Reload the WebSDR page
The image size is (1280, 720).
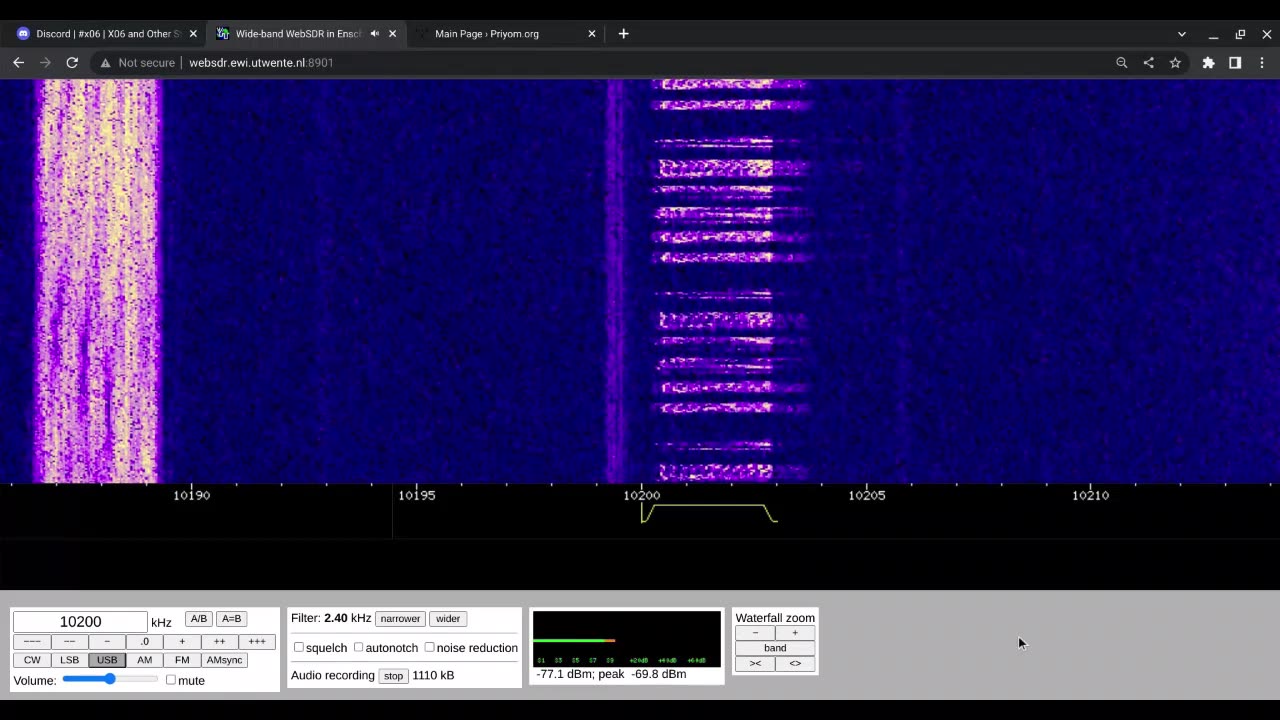click(x=72, y=62)
